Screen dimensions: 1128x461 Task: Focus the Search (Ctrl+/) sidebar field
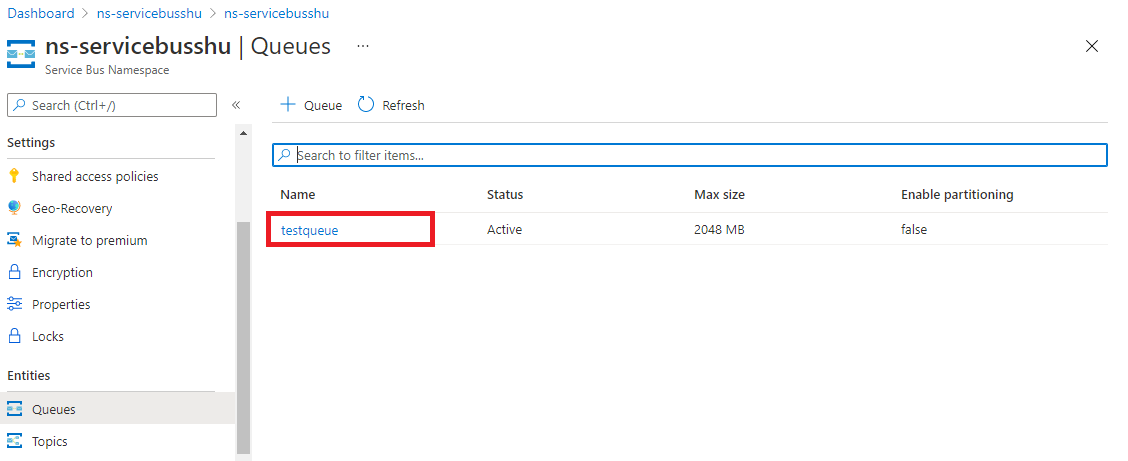pos(112,105)
